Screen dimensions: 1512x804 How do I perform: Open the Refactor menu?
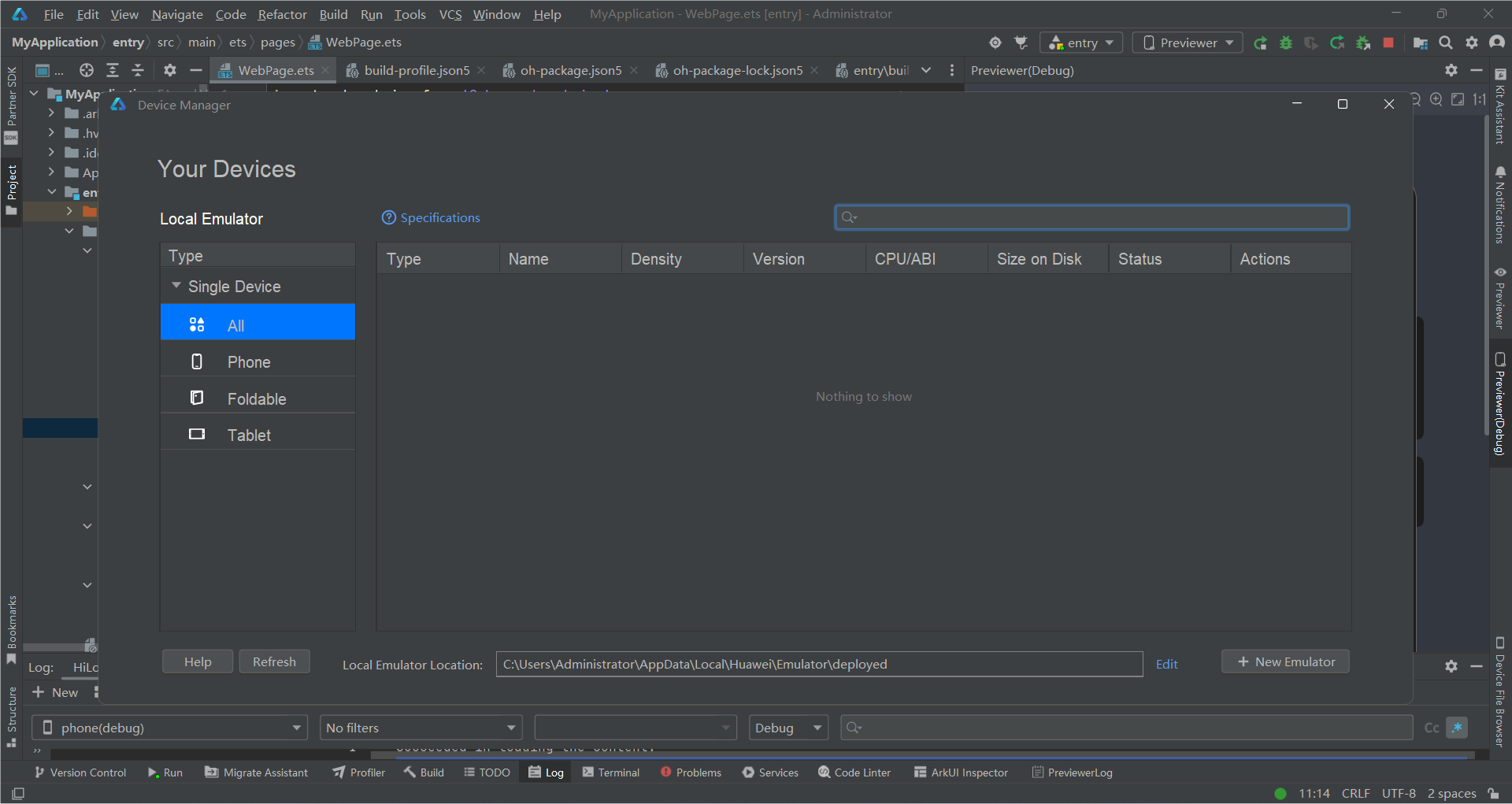282,14
